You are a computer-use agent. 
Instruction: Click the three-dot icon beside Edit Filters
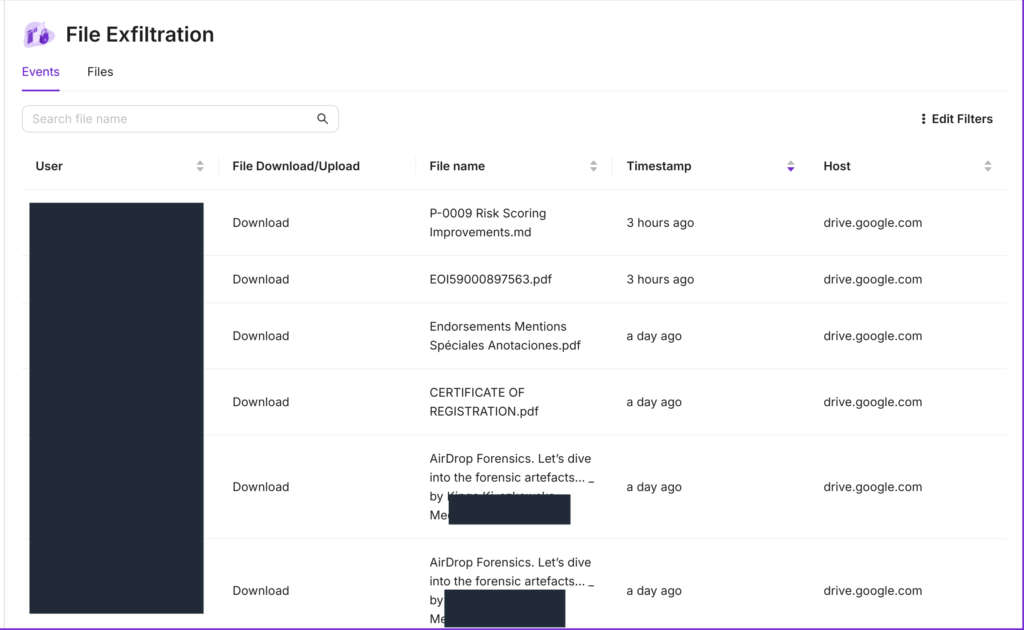tap(923, 119)
